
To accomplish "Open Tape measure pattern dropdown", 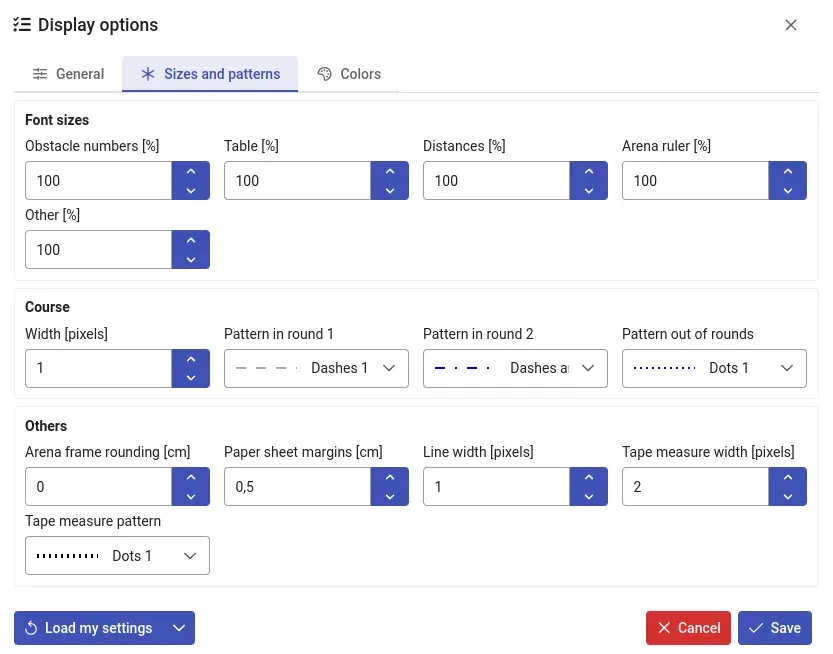I will click(117, 555).
